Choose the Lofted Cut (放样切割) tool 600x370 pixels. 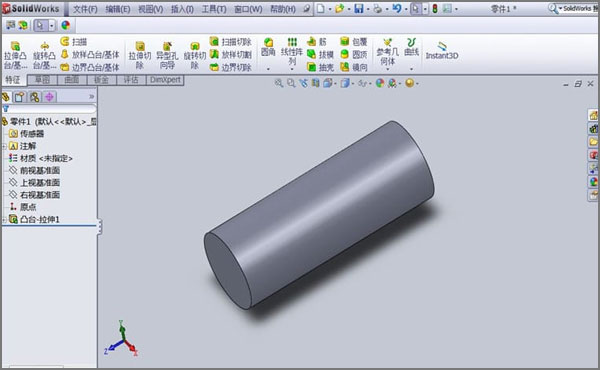[230, 54]
